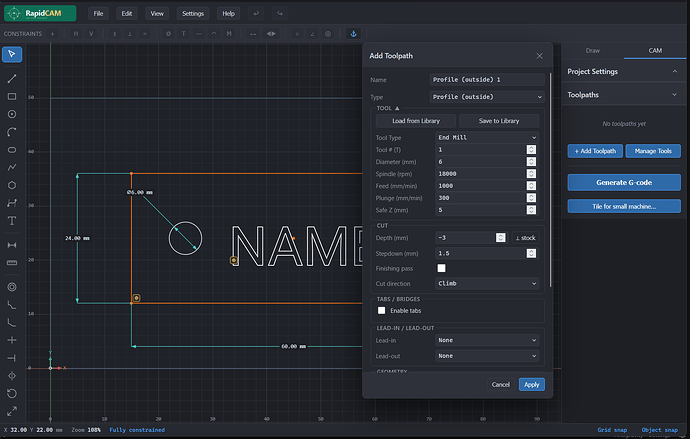Collapse the TOOL section header
690x439 pixels.
[388, 108]
